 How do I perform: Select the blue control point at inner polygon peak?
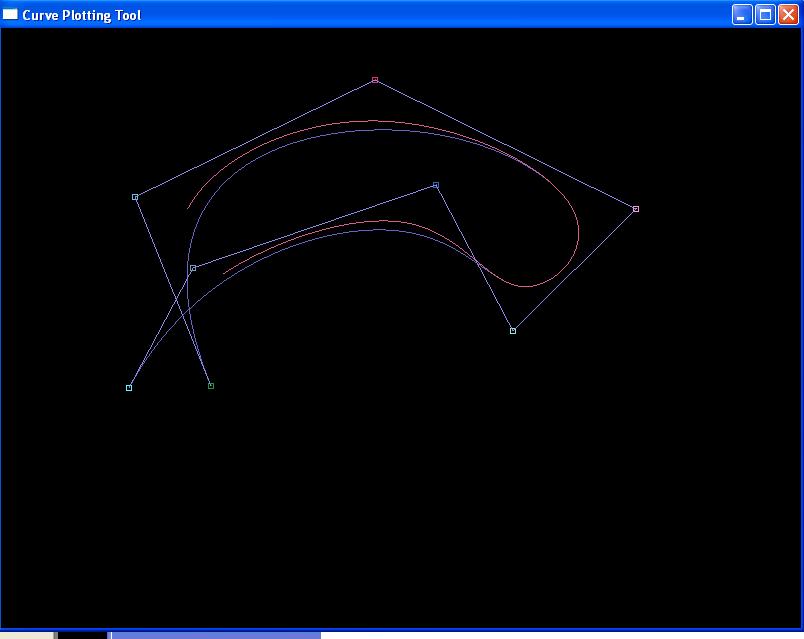(436, 185)
